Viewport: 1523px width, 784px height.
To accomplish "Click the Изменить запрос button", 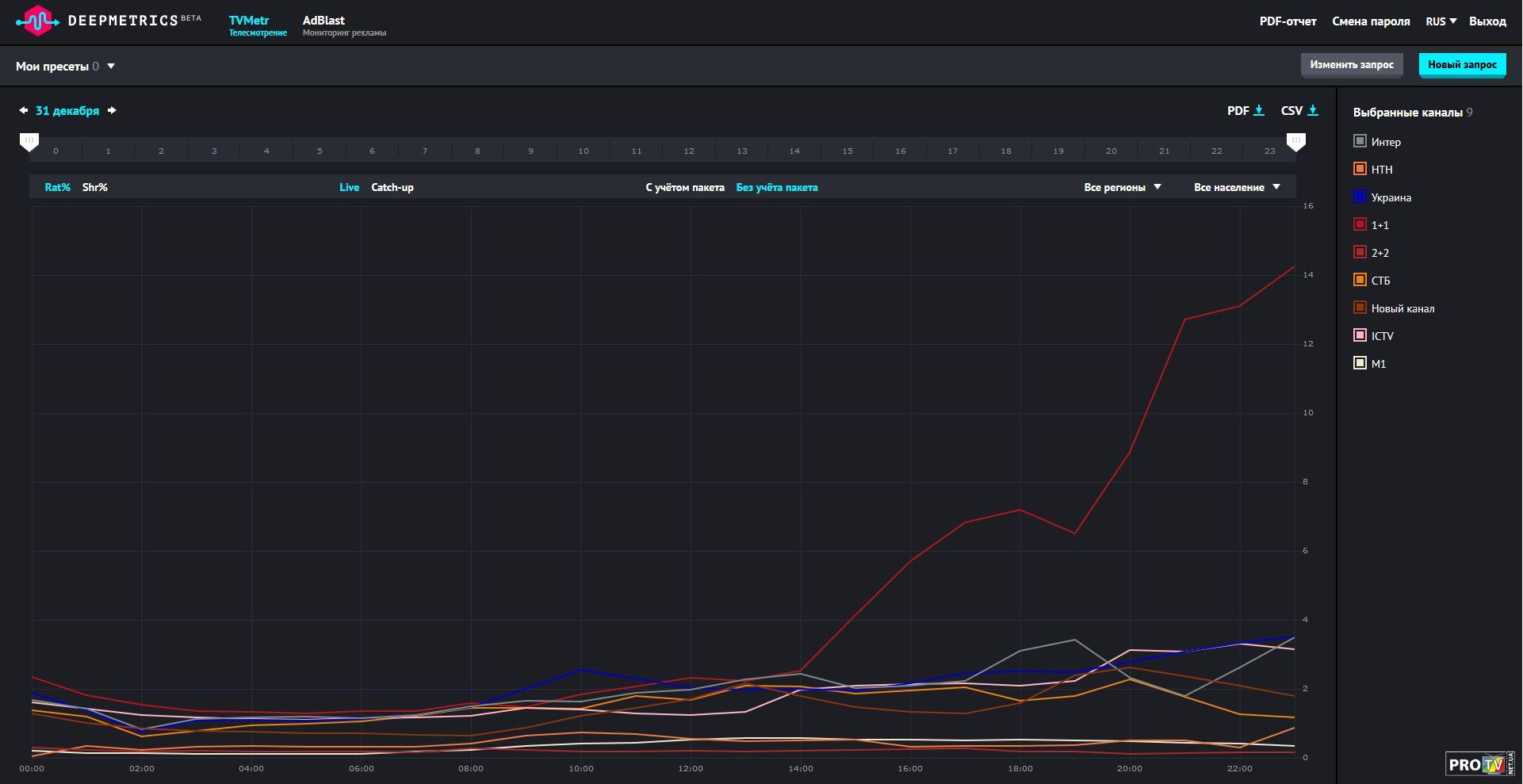I will click(1351, 65).
